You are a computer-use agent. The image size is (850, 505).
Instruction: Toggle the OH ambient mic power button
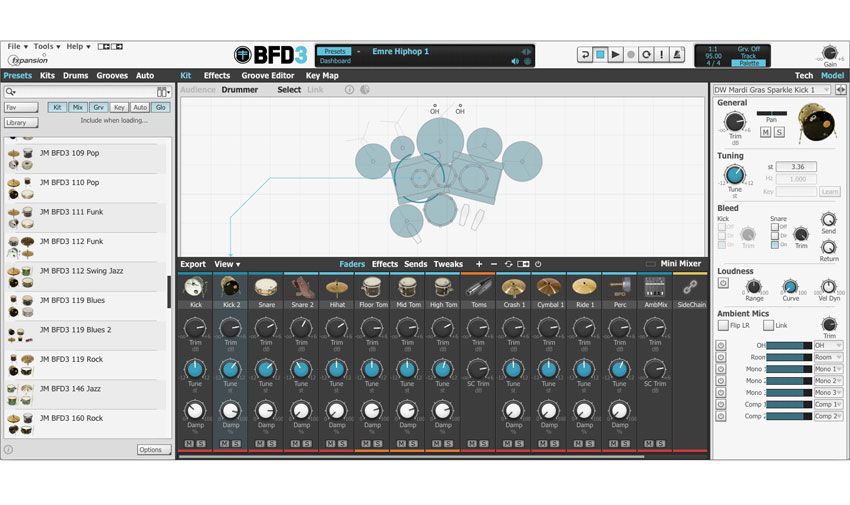tap(720, 345)
